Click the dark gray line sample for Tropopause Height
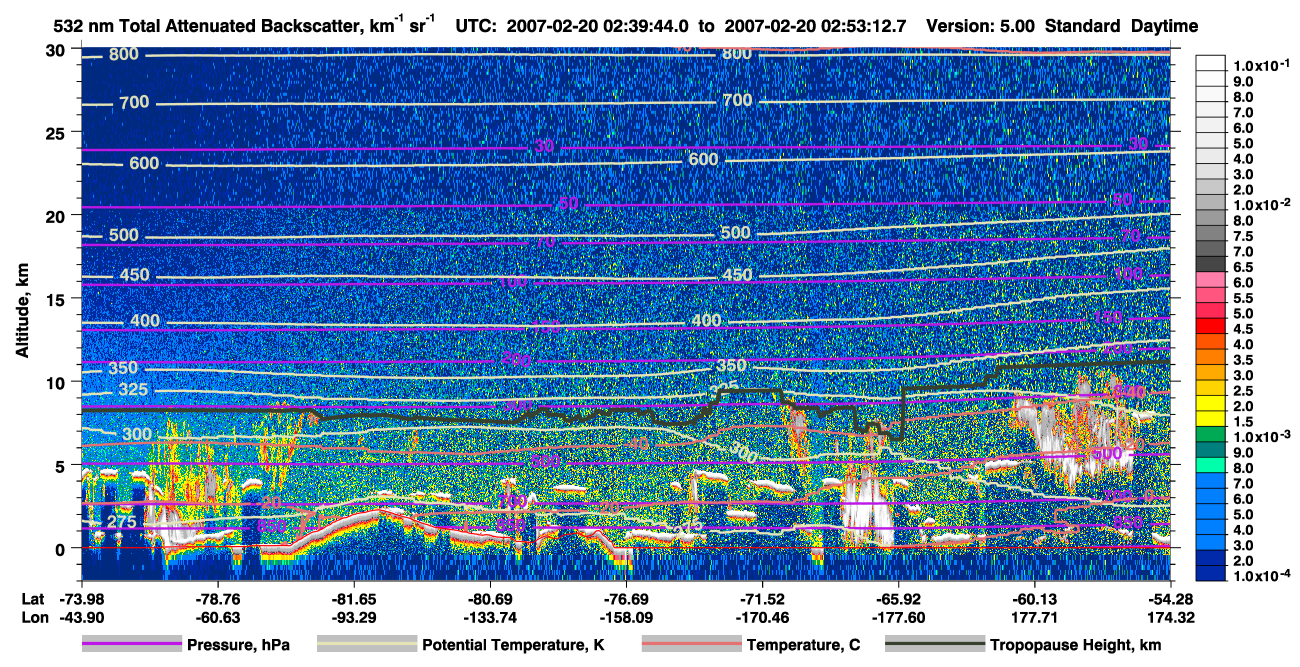The width and height of the screenshot is (1300, 667). coord(934,645)
